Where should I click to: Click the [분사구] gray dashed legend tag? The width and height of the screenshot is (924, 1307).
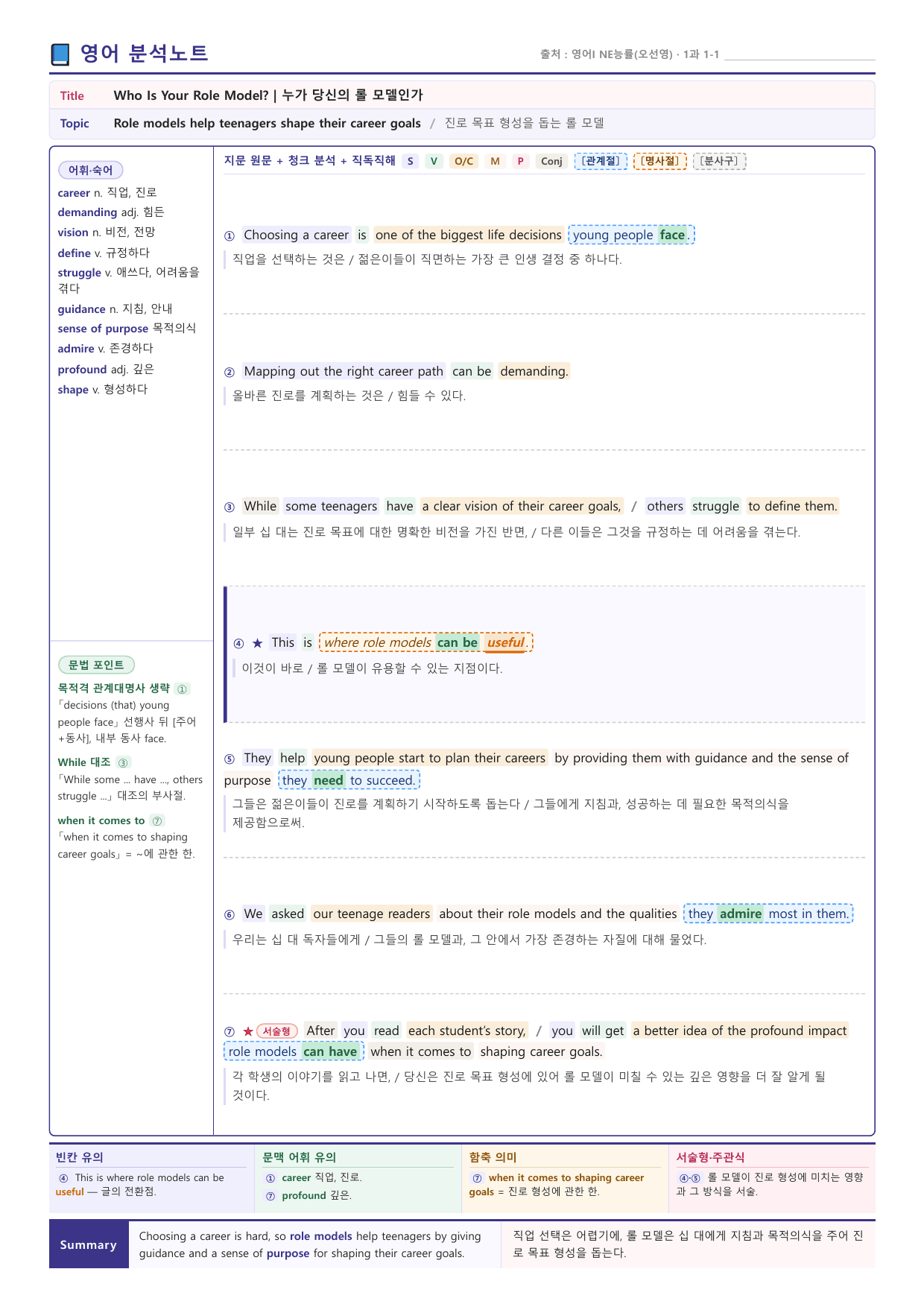point(719,161)
